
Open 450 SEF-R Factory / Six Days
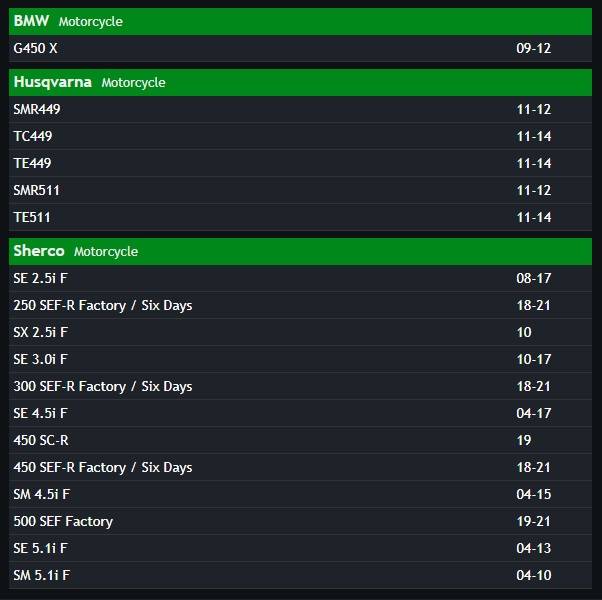click(x=300, y=468)
